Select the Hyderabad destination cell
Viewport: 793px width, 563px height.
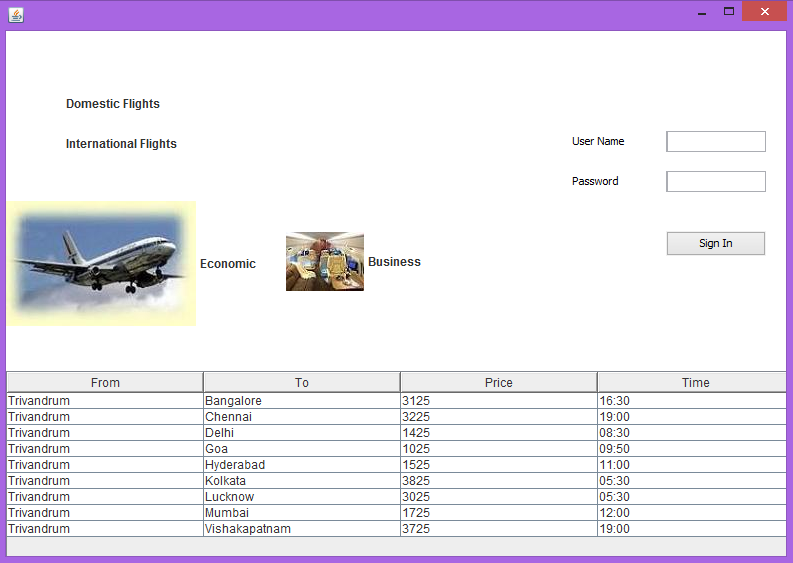point(302,465)
